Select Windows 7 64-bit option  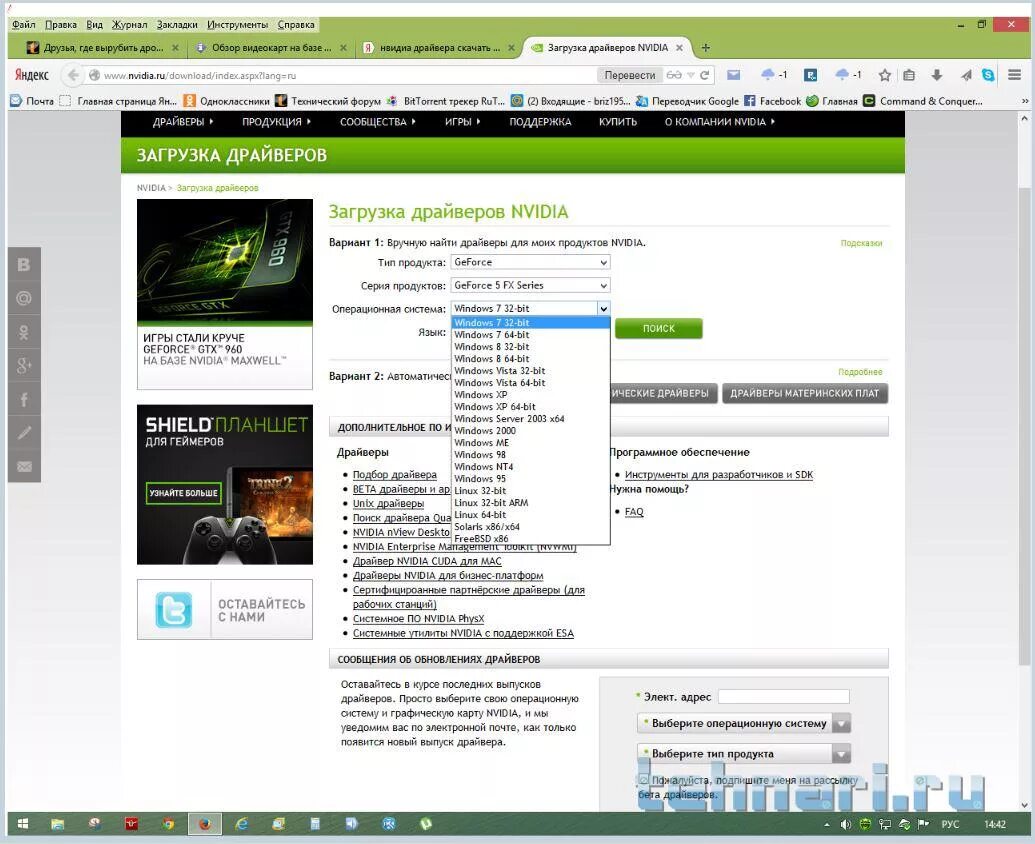(530, 335)
